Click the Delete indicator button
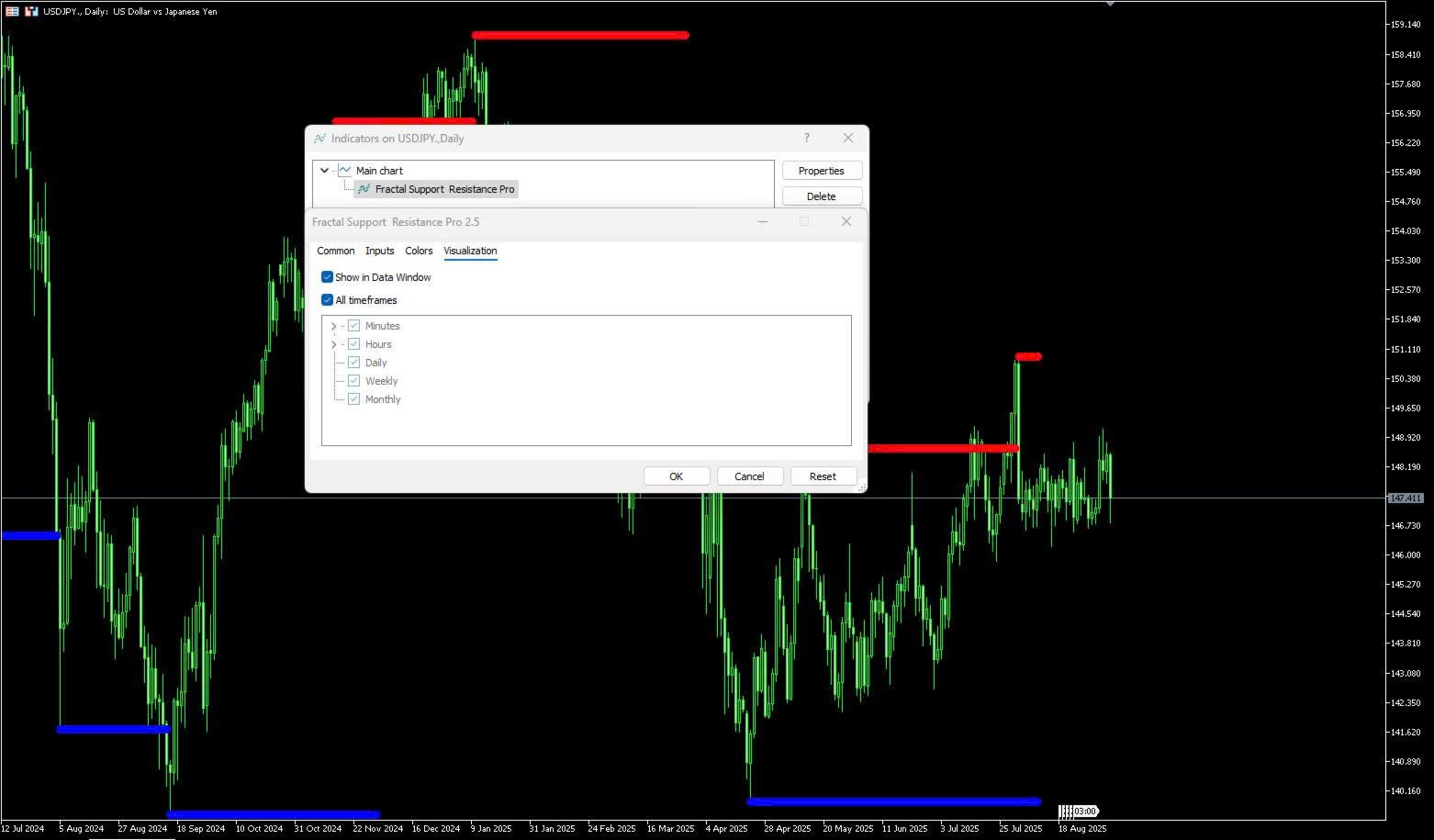 (822, 196)
